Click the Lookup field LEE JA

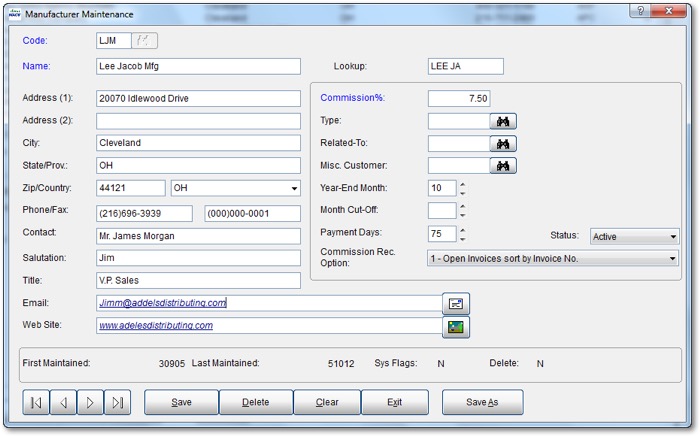466,66
